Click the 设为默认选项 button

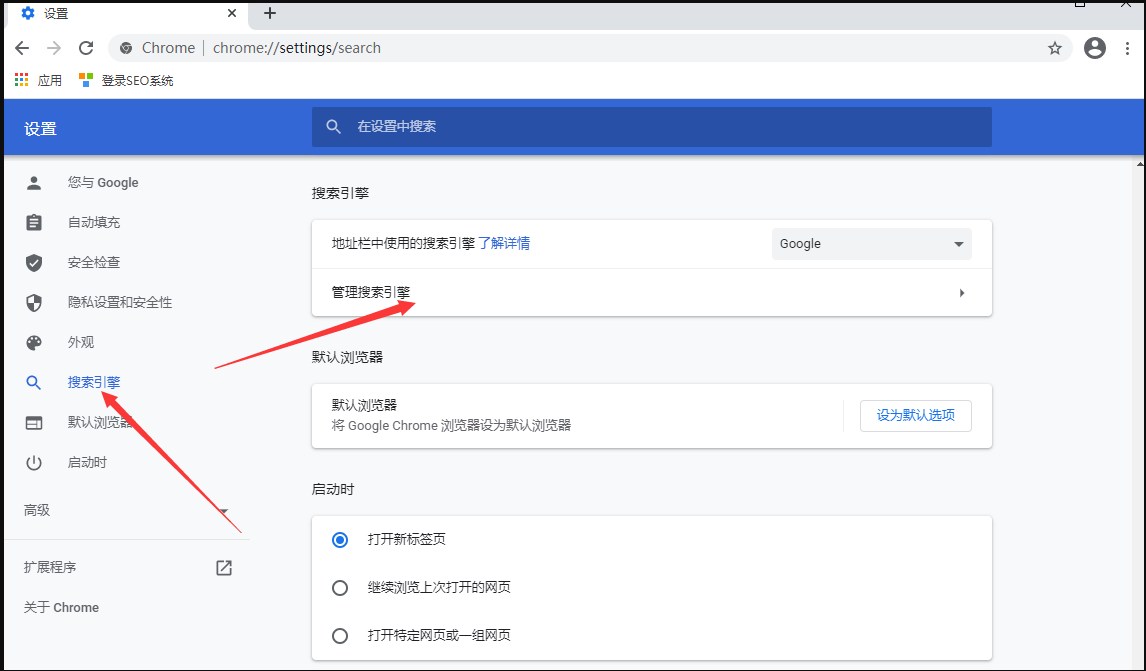click(915, 416)
